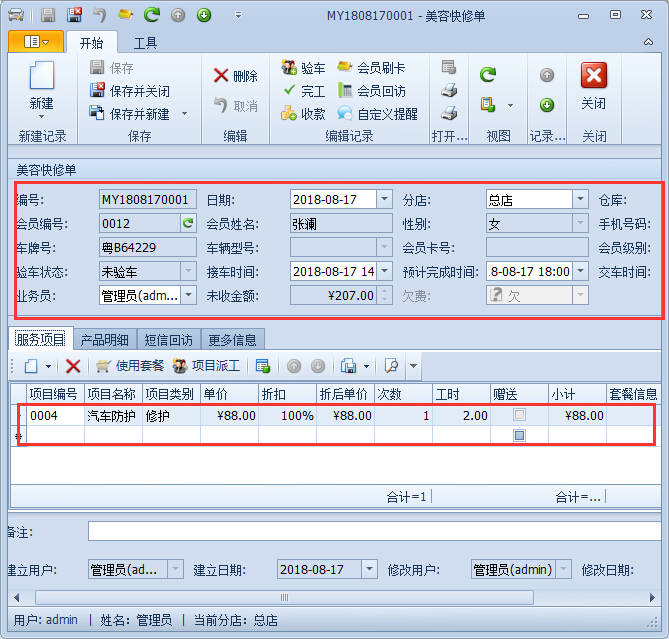The height and width of the screenshot is (639, 669).
Task: Click the 项目派工 project dispatch icon
Action: pos(181,366)
